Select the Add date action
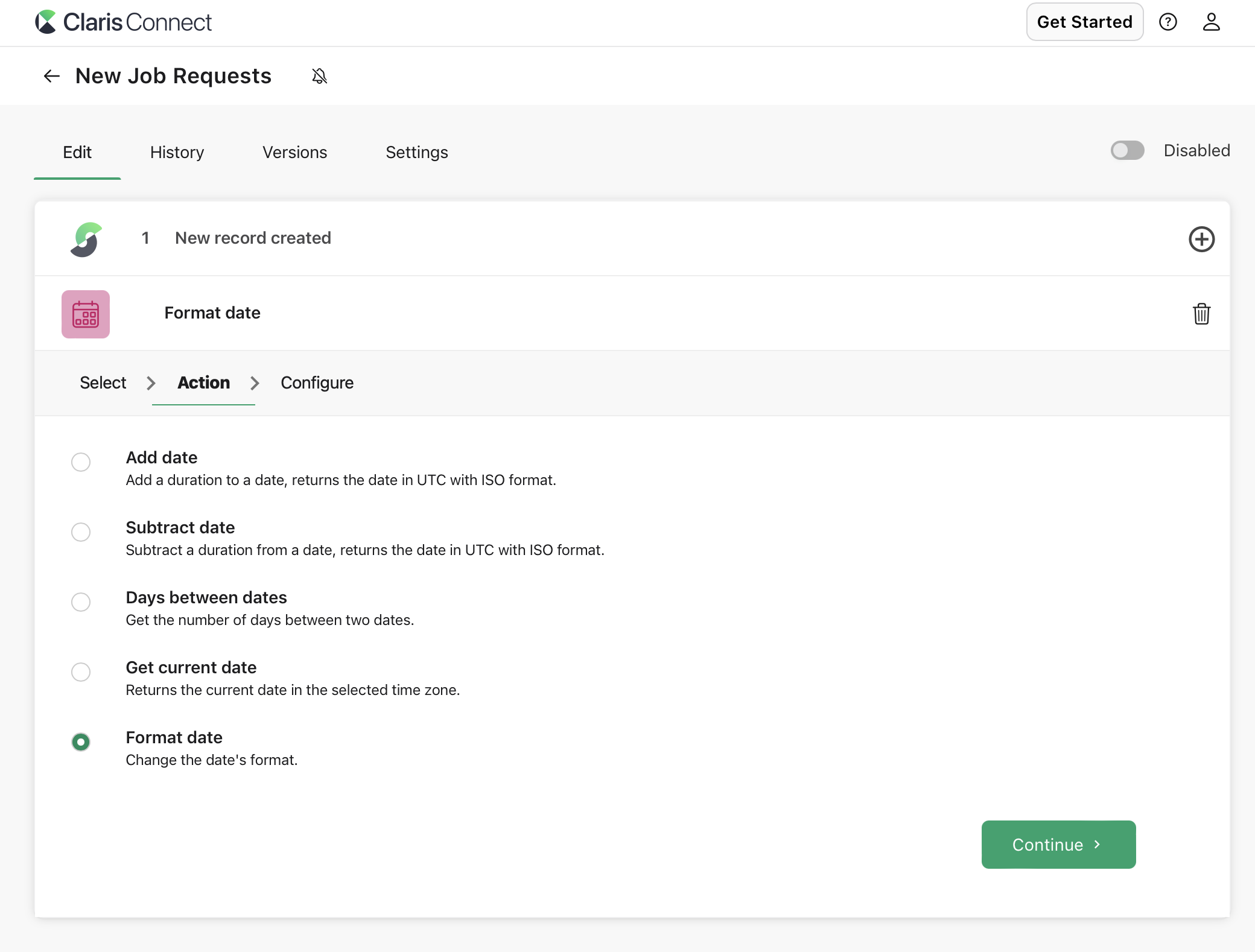Image resolution: width=1255 pixels, height=952 pixels. point(80,462)
